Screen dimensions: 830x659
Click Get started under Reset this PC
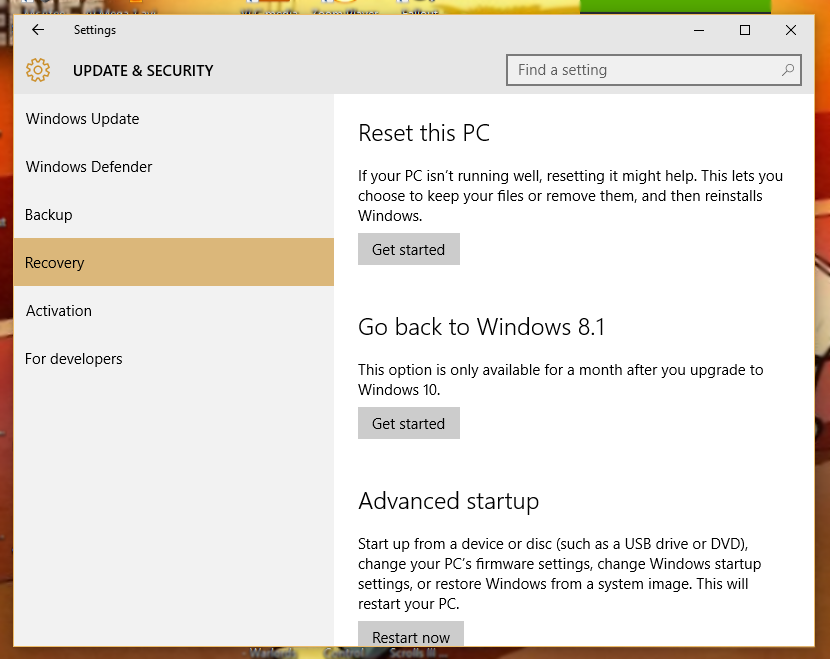pos(409,249)
